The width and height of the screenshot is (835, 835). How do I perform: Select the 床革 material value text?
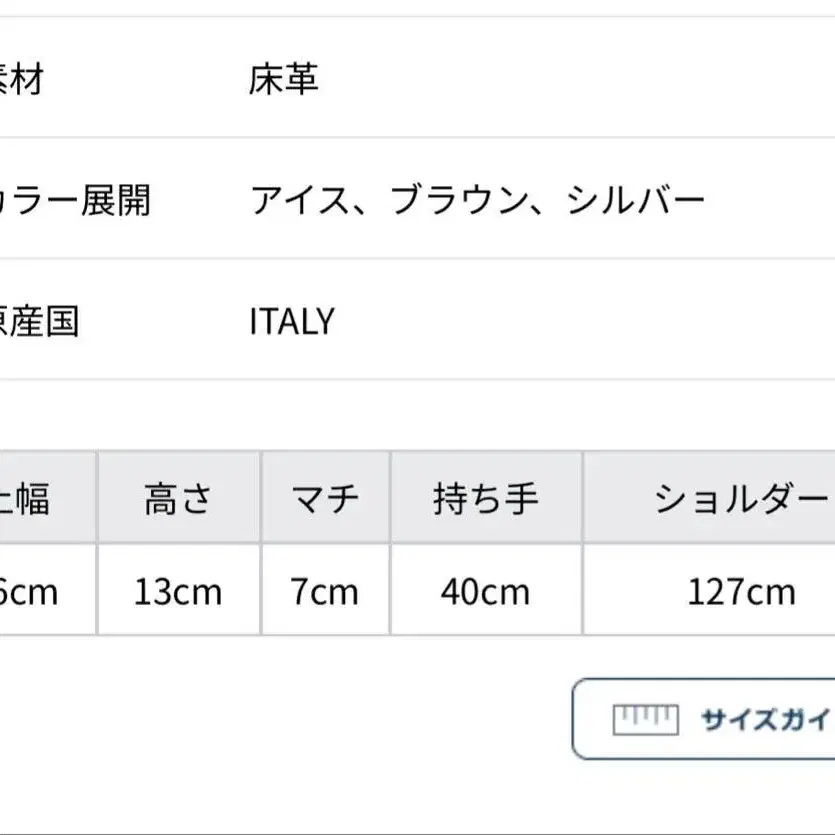(284, 79)
